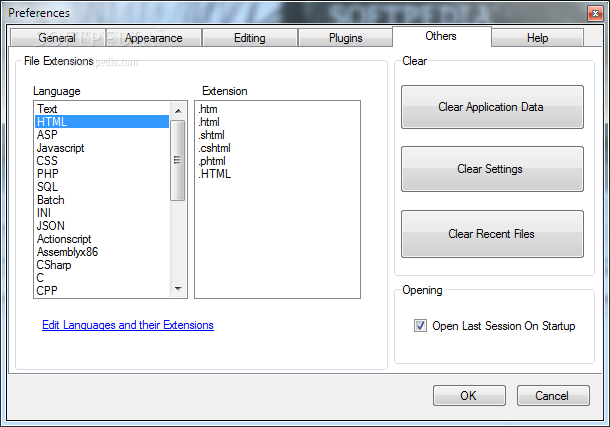610x427 pixels.
Task: Select PHP in the Language list
Action: (x=102, y=173)
